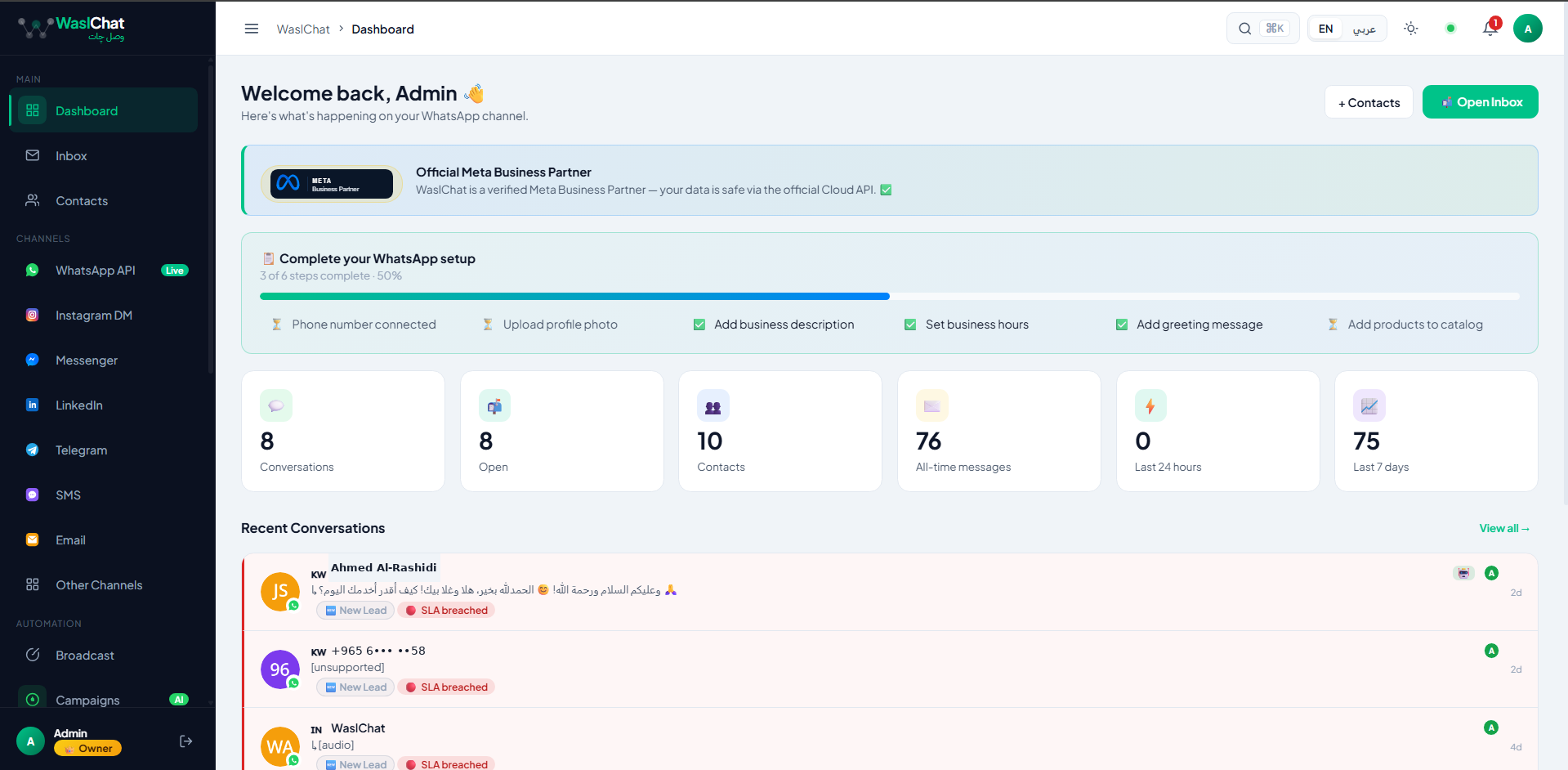
Task: Click the Last 7 days chart icon
Action: click(1369, 405)
